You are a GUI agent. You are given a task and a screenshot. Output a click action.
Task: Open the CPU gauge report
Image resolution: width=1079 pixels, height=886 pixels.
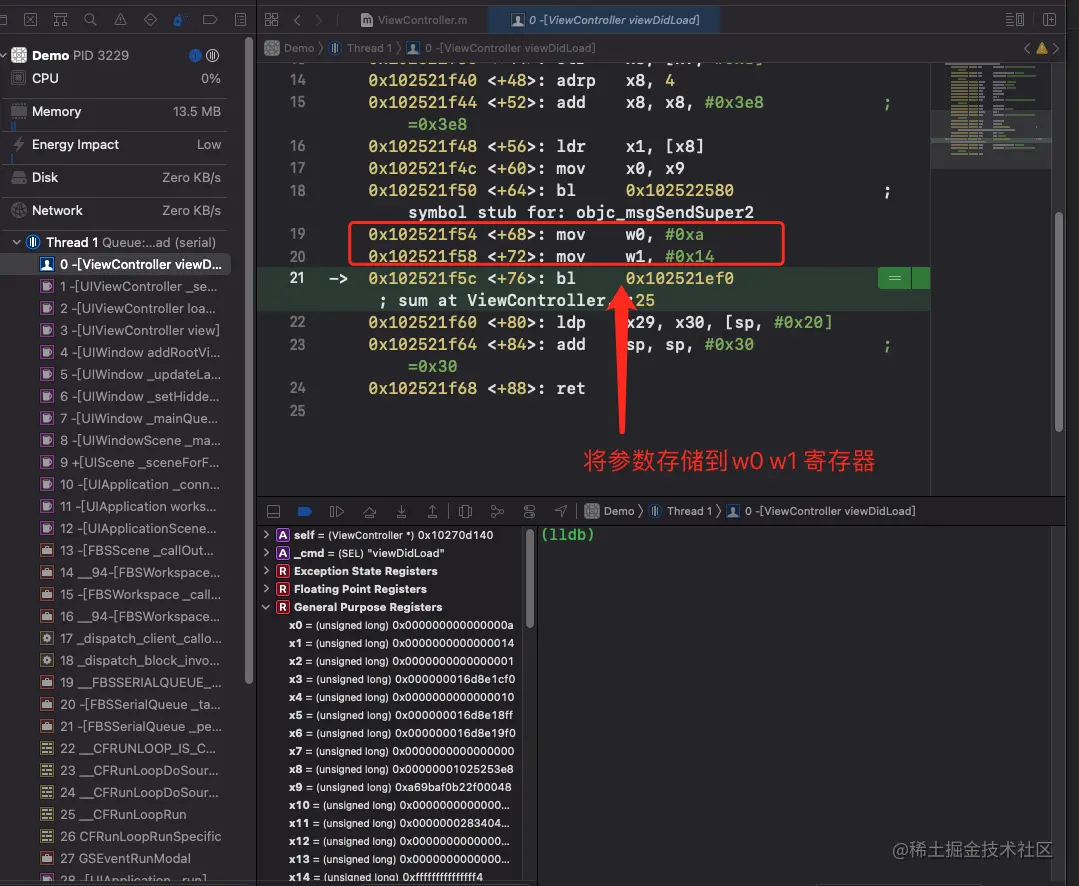pyautogui.click(x=116, y=78)
